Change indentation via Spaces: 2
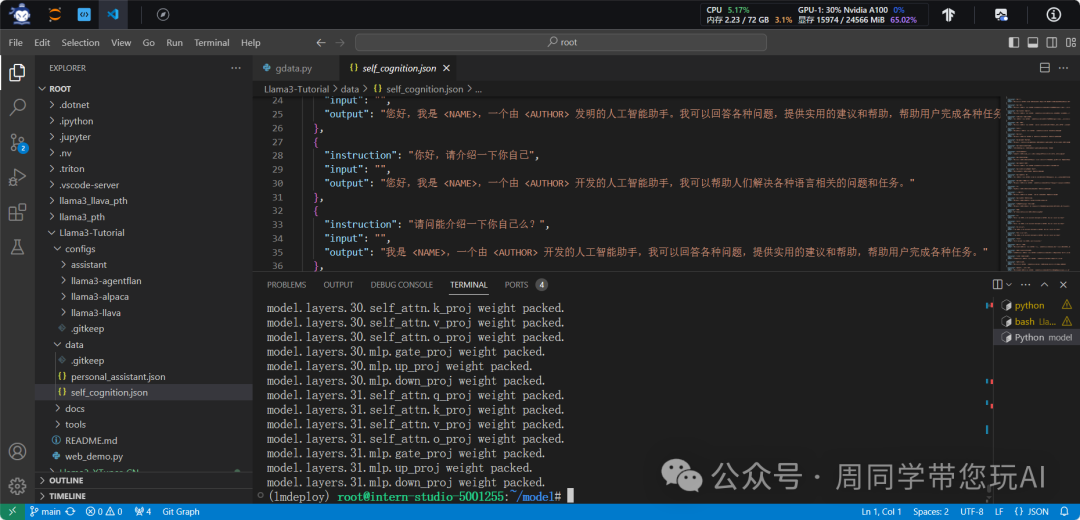This screenshot has width=1080, height=520. click(931, 512)
